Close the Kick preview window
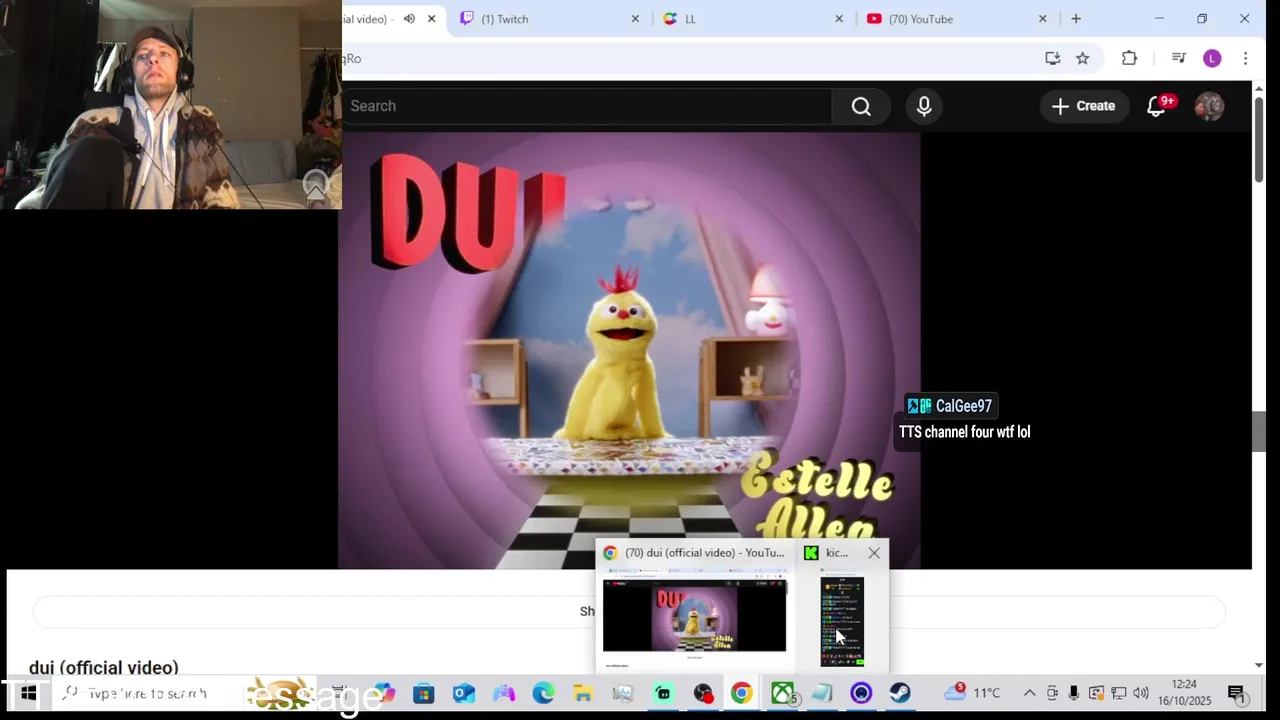The width and height of the screenshot is (1280, 720). (874, 552)
